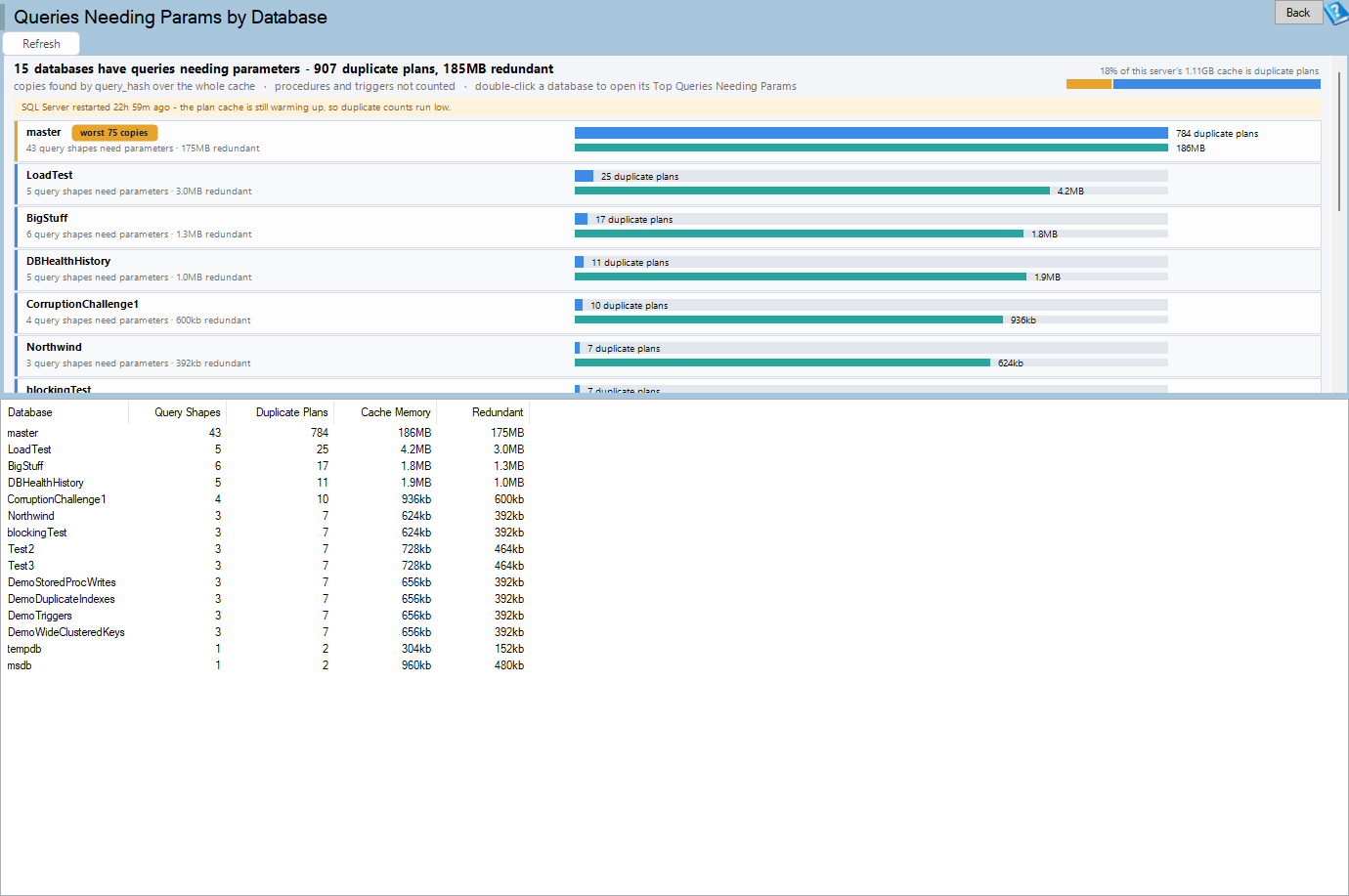This screenshot has height=896, width=1349.
Task: Click the 'worst 75 copies' badge
Action: 114,133
